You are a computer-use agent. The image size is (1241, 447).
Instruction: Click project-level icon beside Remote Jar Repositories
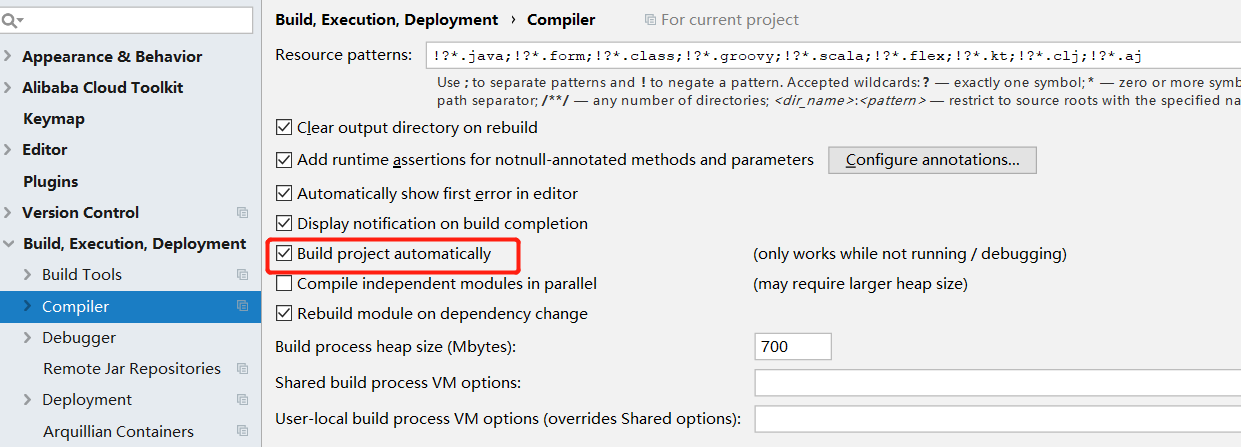242,369
